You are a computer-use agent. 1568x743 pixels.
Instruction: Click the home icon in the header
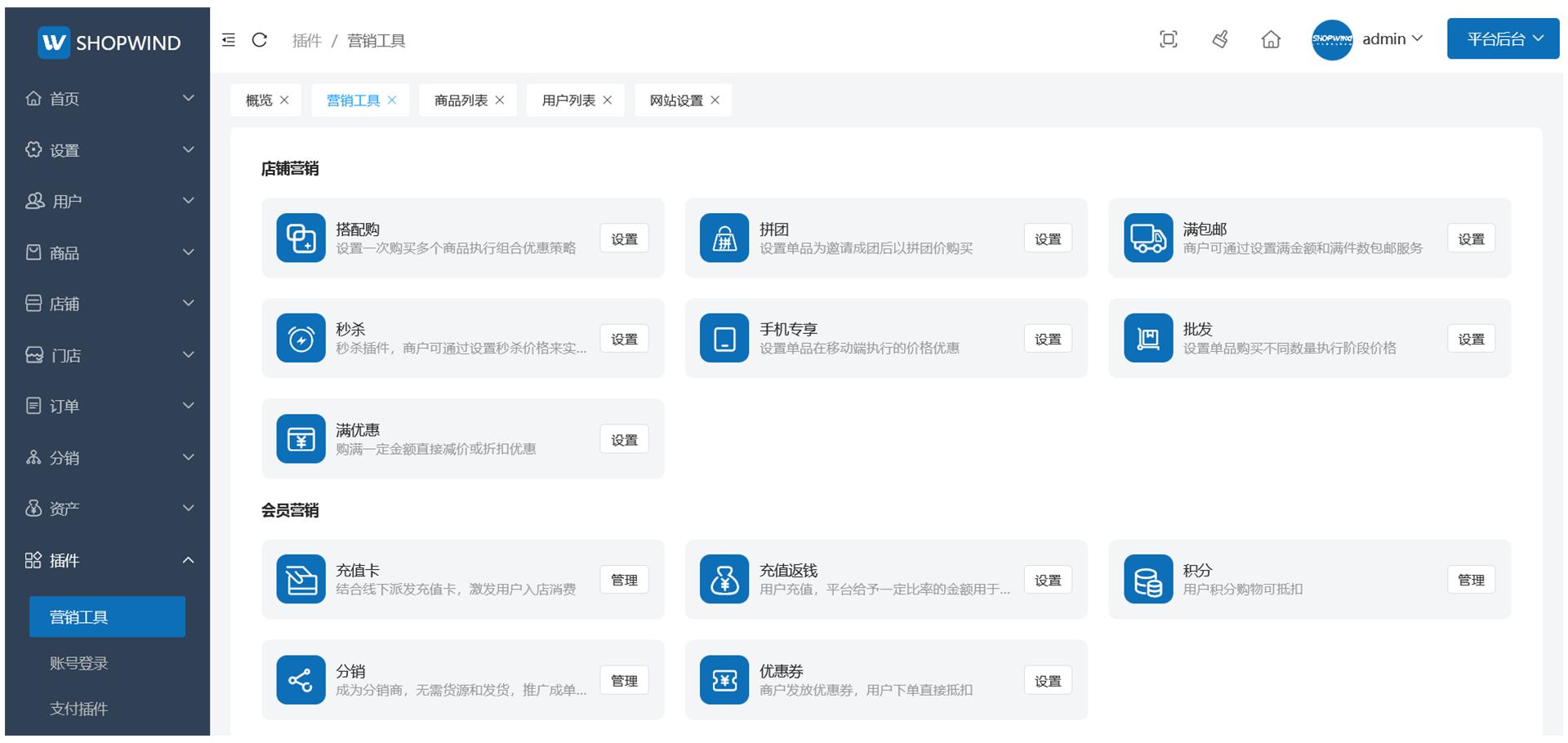[1271, 39]
